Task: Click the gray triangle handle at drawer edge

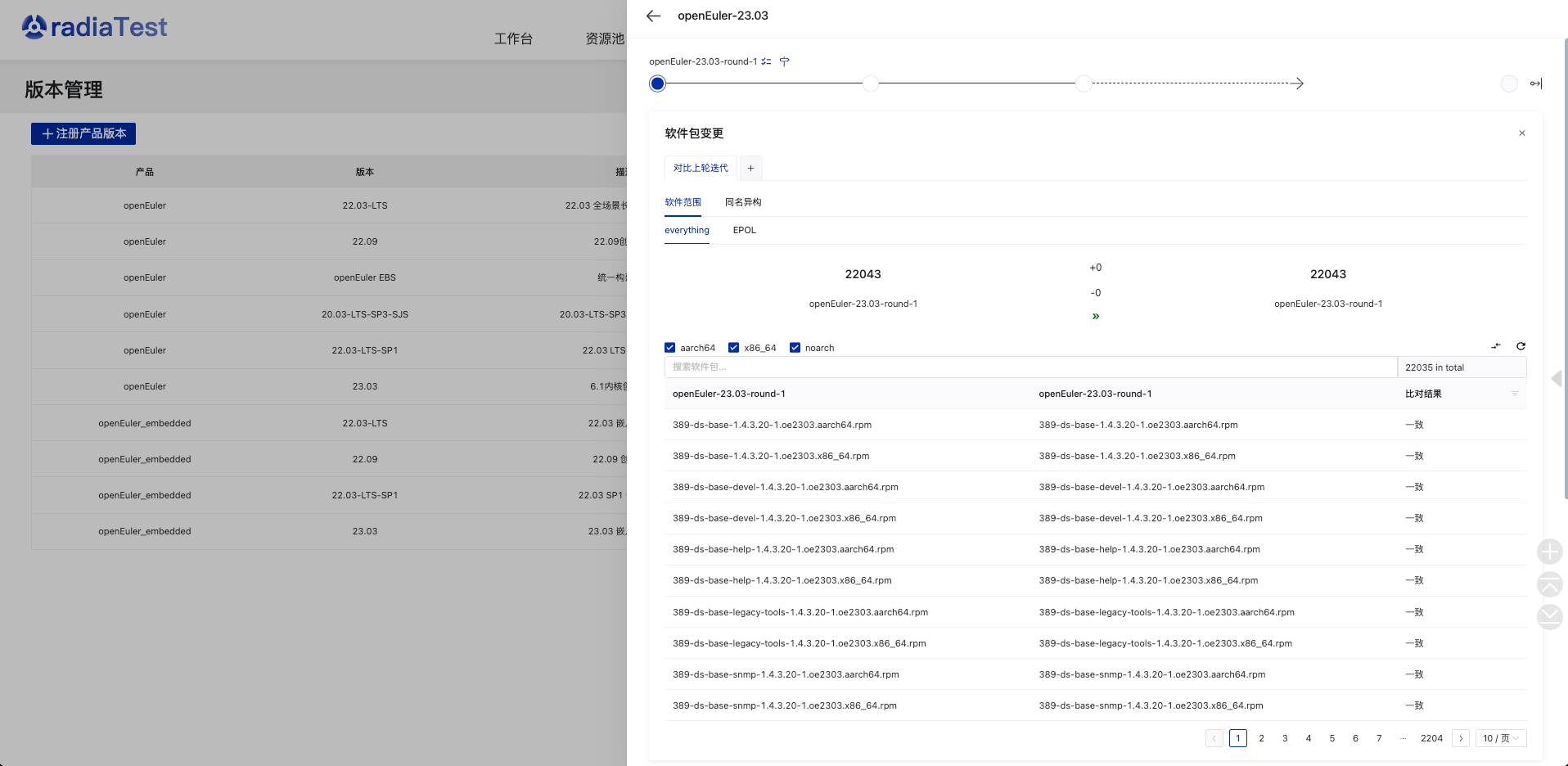Action: [1557, 378]
